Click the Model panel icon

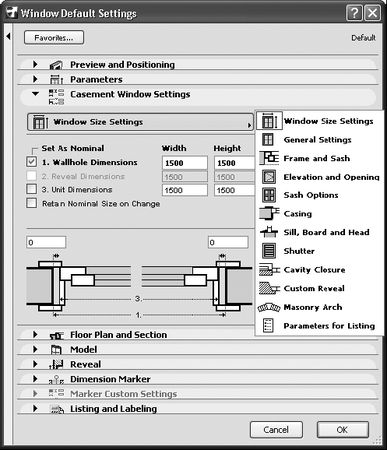pos(56,349)
